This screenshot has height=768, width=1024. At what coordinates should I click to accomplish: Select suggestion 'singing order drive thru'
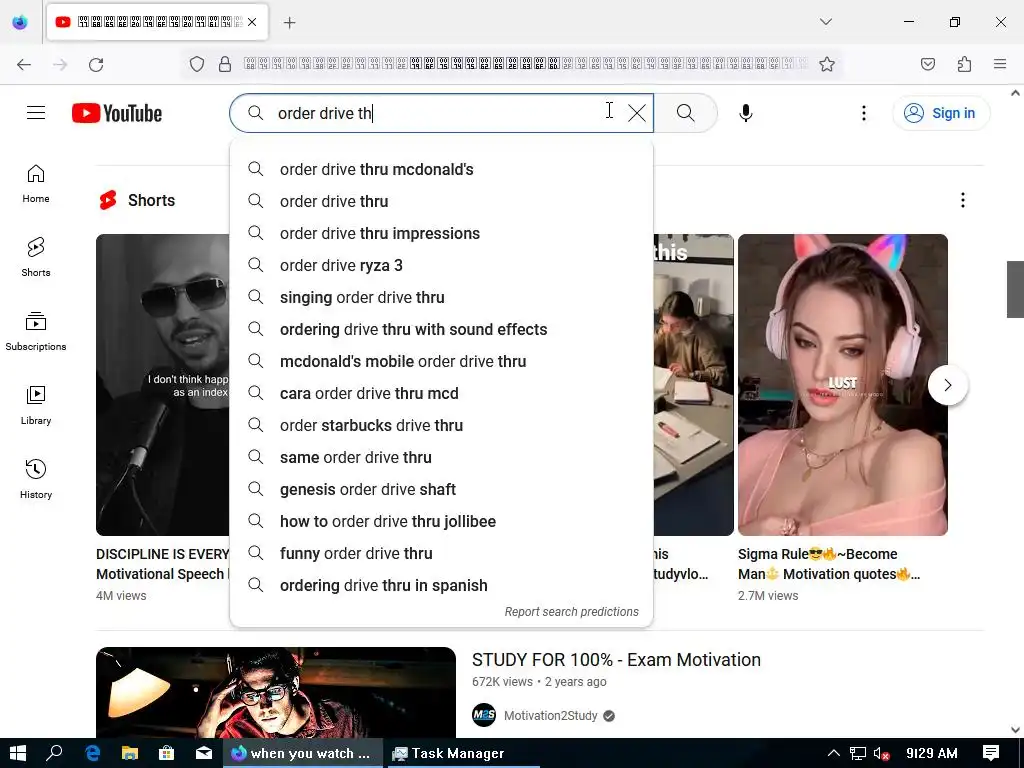441,298
